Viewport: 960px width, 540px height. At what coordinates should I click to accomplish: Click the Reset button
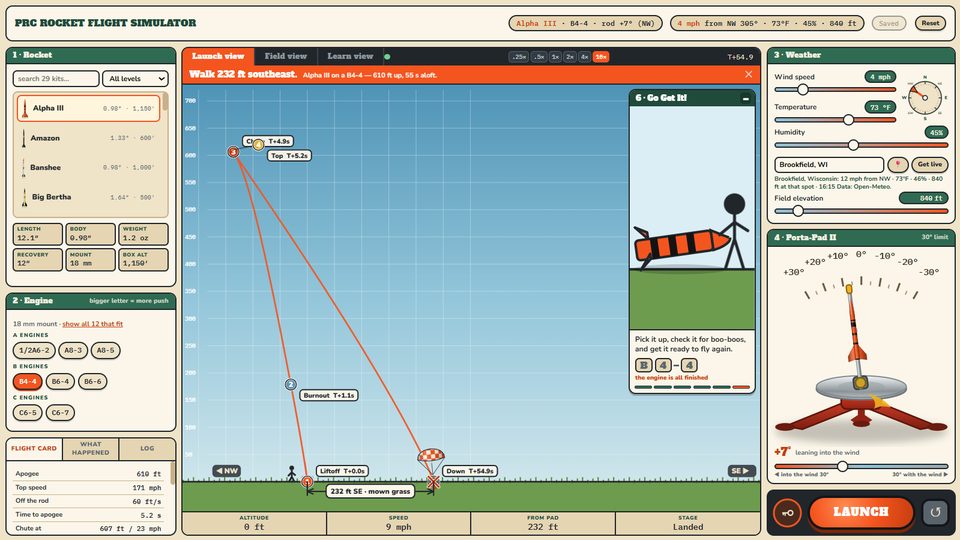(930, 23)
